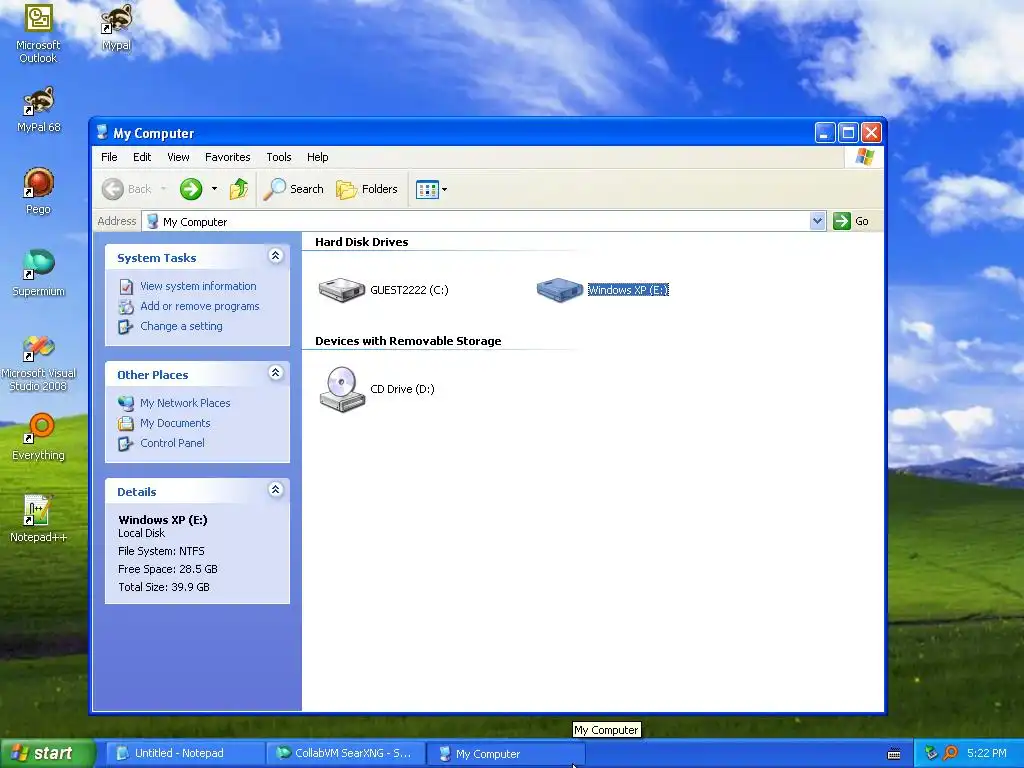Collapse the System Tasks panel
This screenshot has width=1024, height=768.
[276, 256]
